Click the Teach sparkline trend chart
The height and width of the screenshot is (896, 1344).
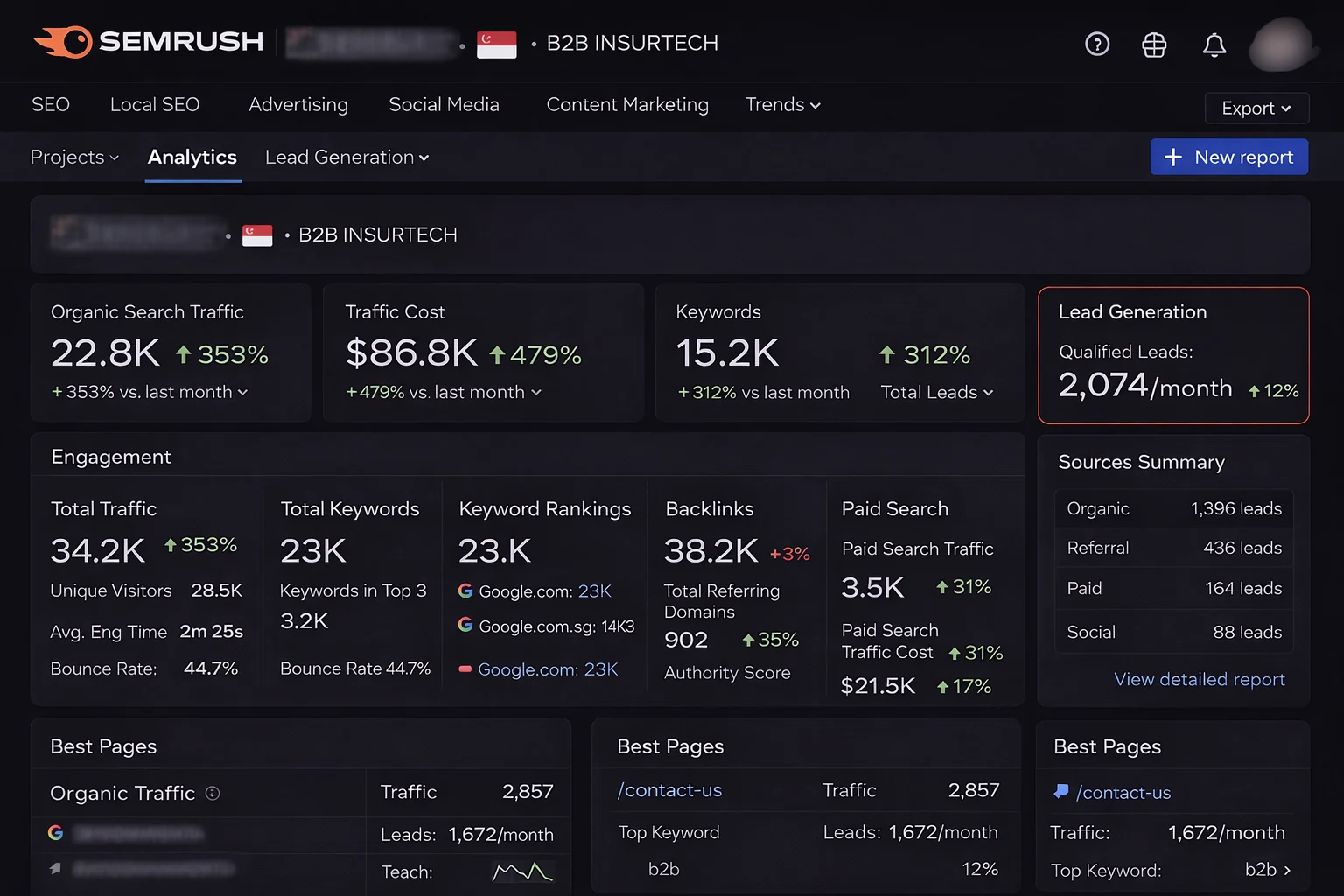pos(522,871)
